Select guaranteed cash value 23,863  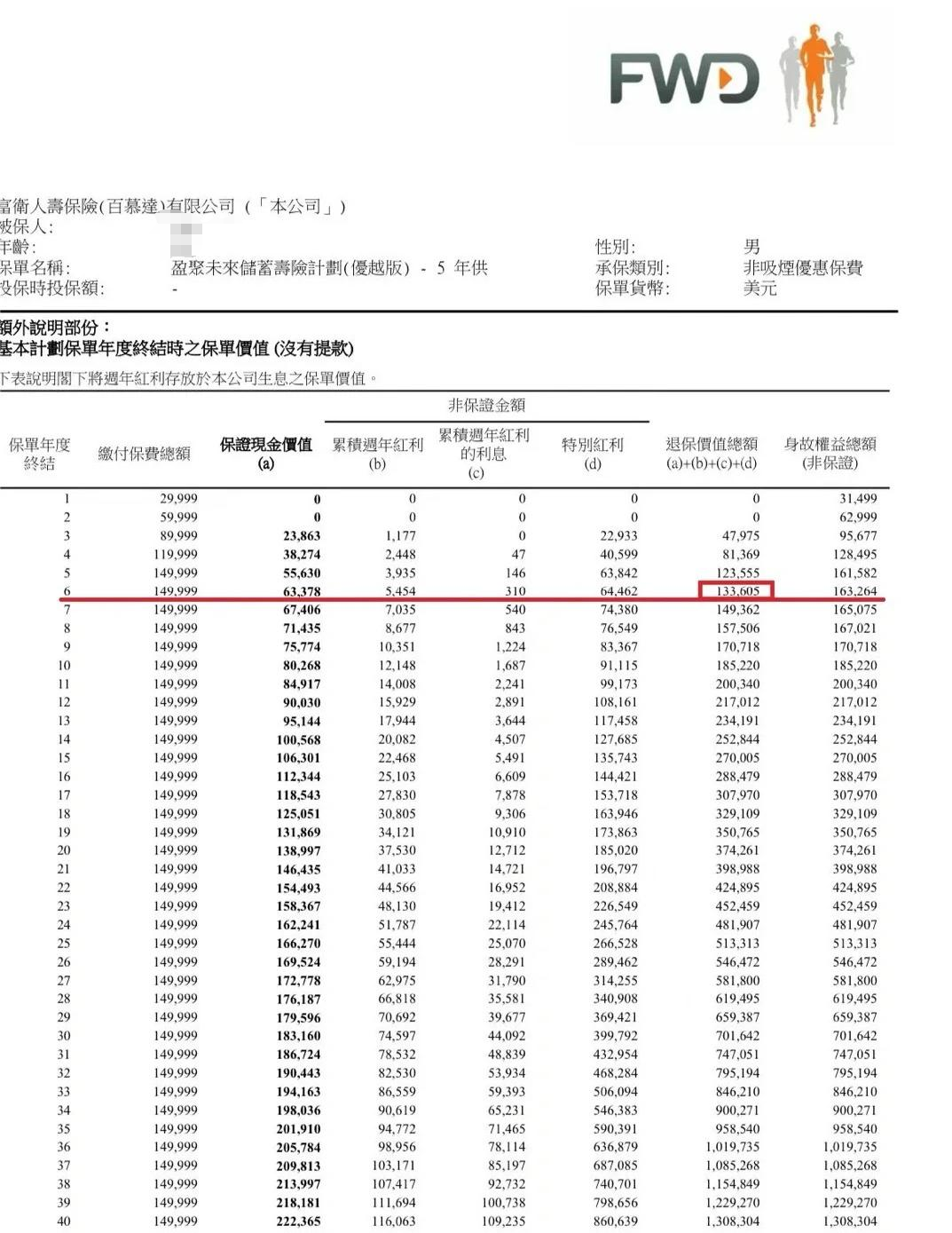[302, 536]
